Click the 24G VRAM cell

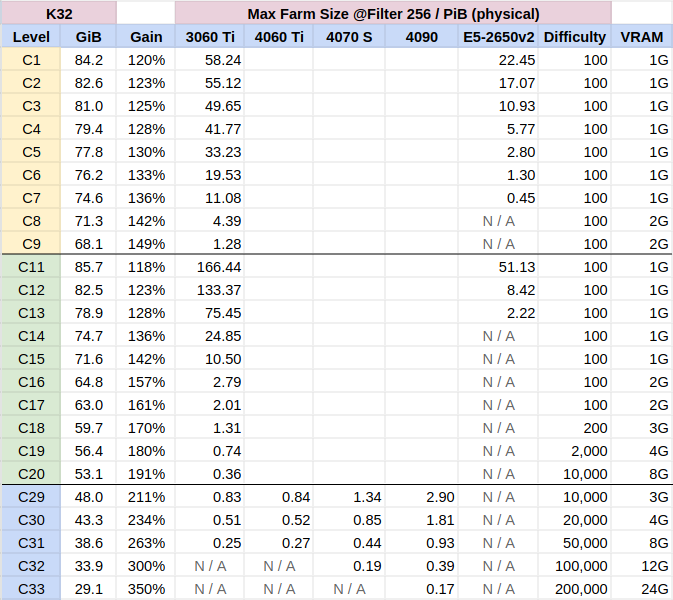(x=642, y=589)
